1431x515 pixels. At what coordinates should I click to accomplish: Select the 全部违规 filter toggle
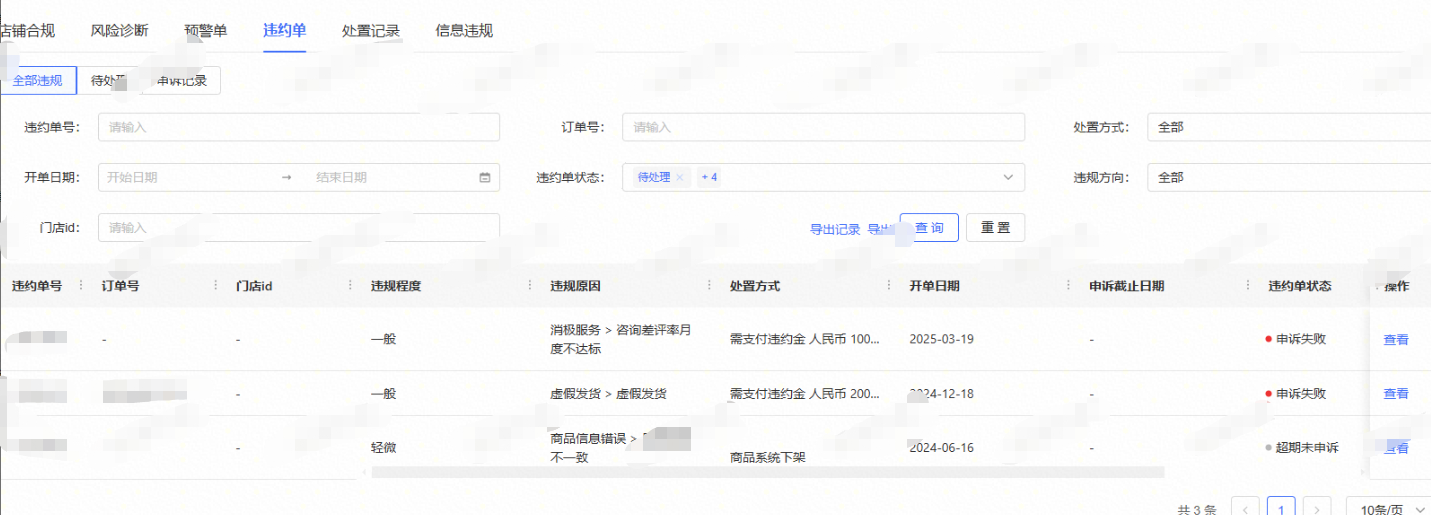click(x=38, y=81)
